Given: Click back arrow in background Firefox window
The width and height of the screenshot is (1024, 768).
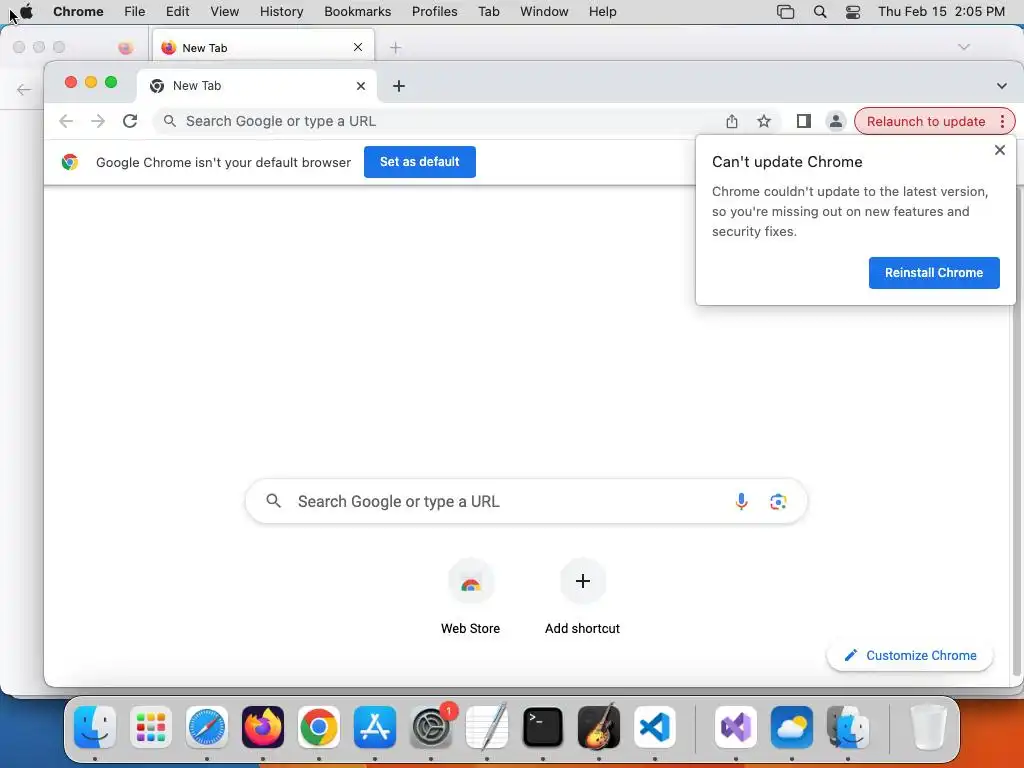Looking at the screenshot, I should pyautogui.click(x=24, y=89).
